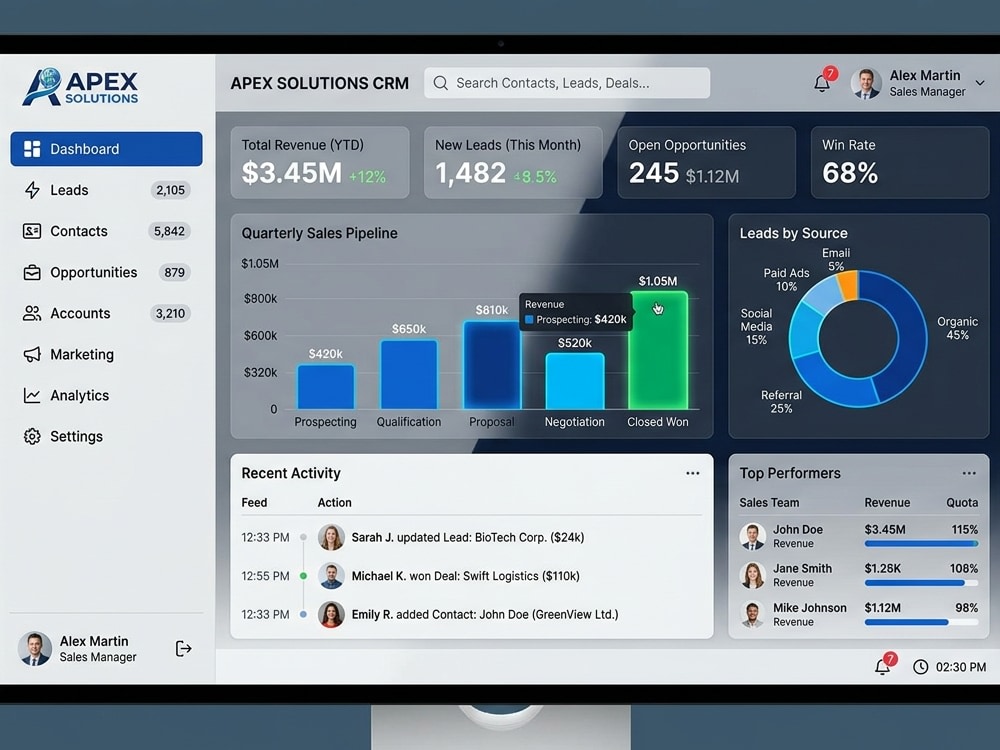The height and width of the screenshot is (750, 1000).
Task: Click Sarah J. avatar in Recent Activity
Action: click(331, 538)
